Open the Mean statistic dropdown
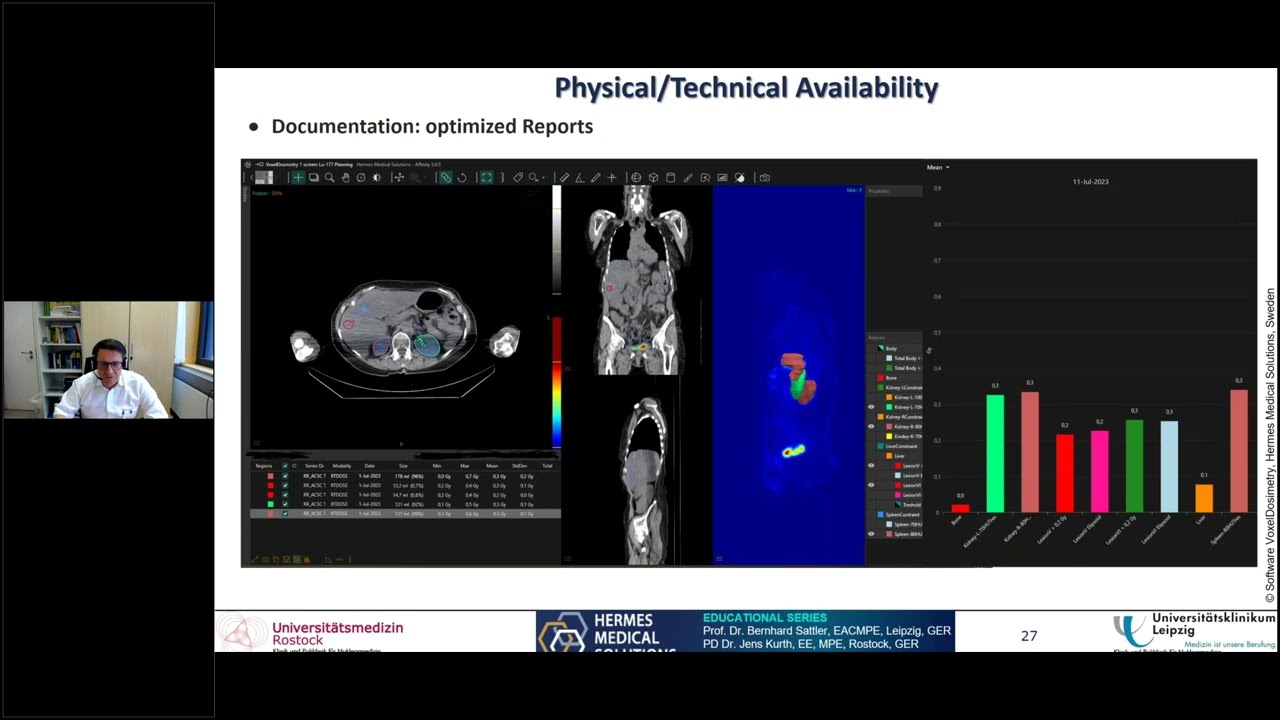The width and height of the screenshot is (1280, 720). pos(938,167)
